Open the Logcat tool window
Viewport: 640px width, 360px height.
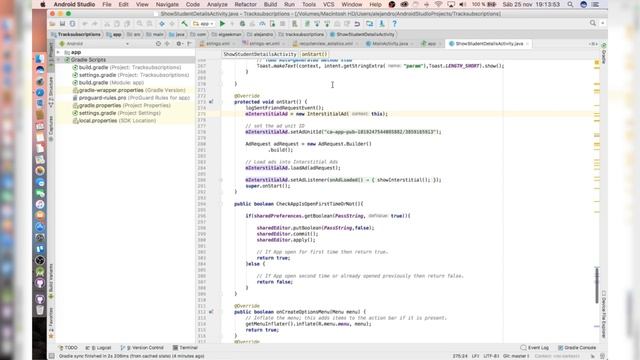(x=98, y=348)
